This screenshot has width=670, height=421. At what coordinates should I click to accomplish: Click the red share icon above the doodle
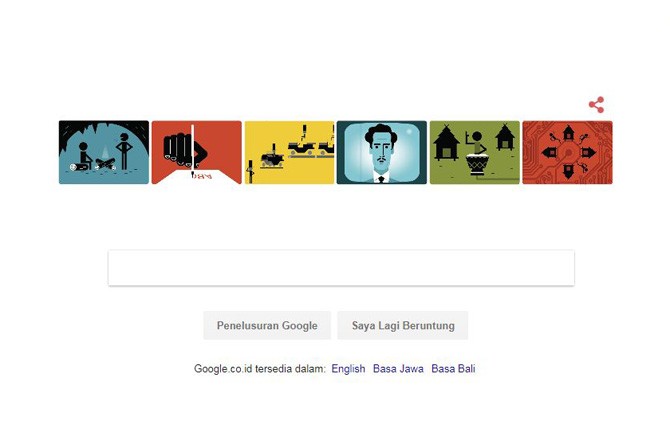tap(596, 105)
